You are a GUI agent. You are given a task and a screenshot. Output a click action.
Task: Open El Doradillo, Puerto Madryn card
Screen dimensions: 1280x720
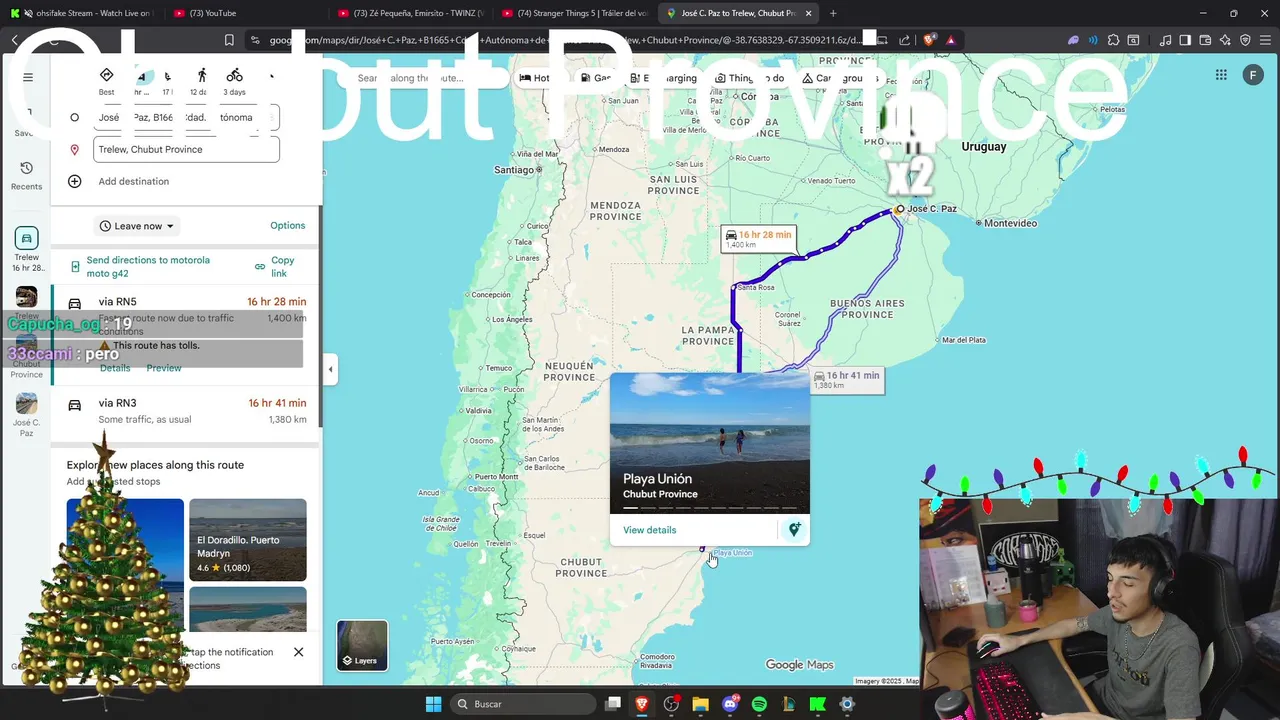(x=248, y=540)
